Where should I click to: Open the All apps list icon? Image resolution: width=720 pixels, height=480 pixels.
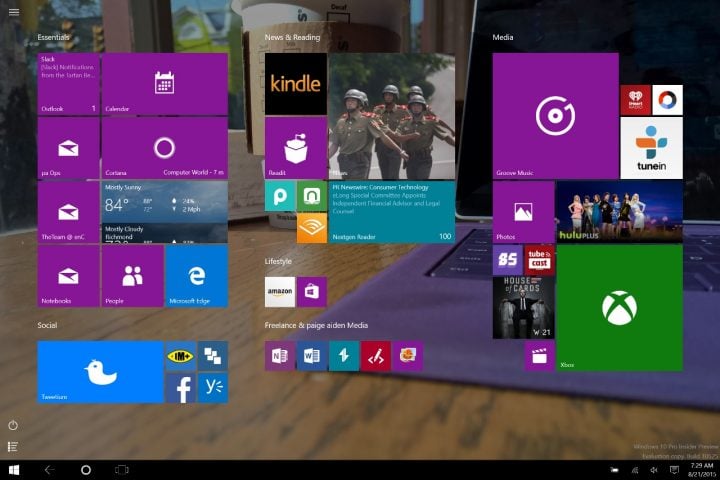pos(13,446)
